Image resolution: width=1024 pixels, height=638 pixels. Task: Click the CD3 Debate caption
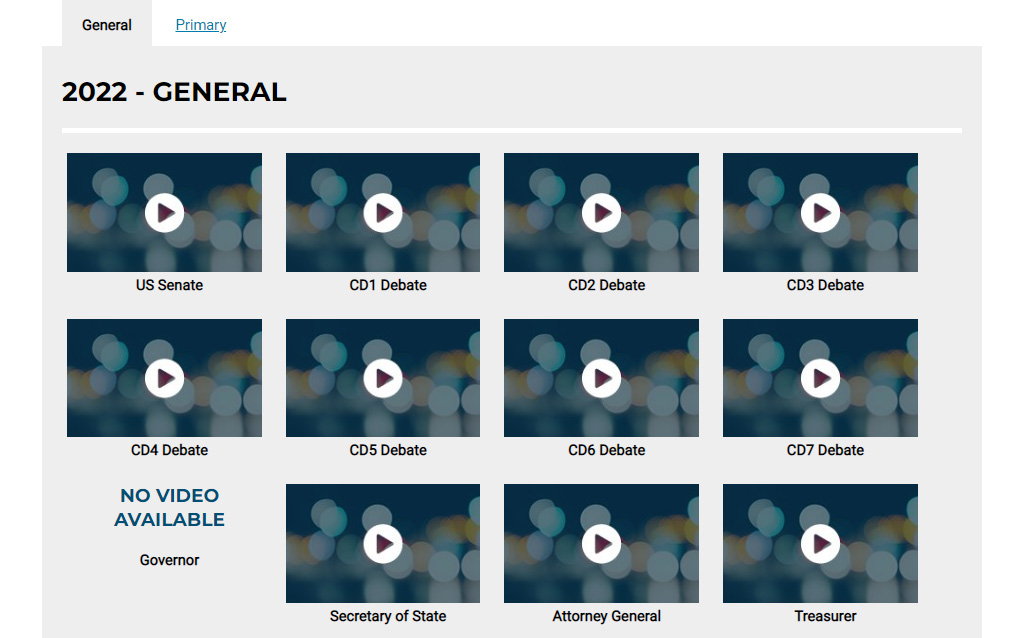825,285
